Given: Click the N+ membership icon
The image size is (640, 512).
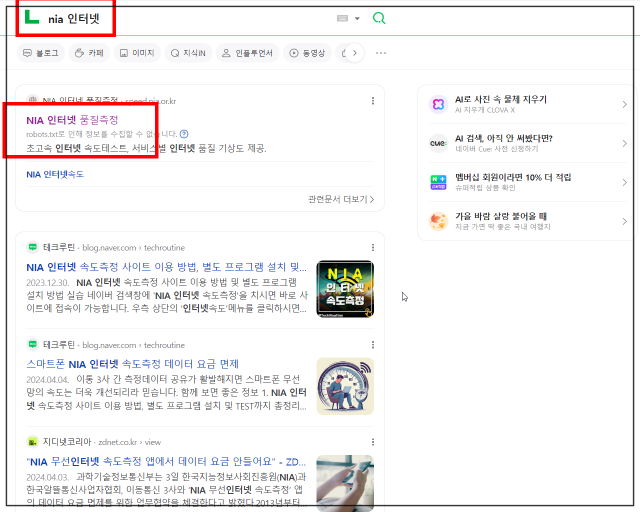Looking at the screenshot, I should point(438,182).
